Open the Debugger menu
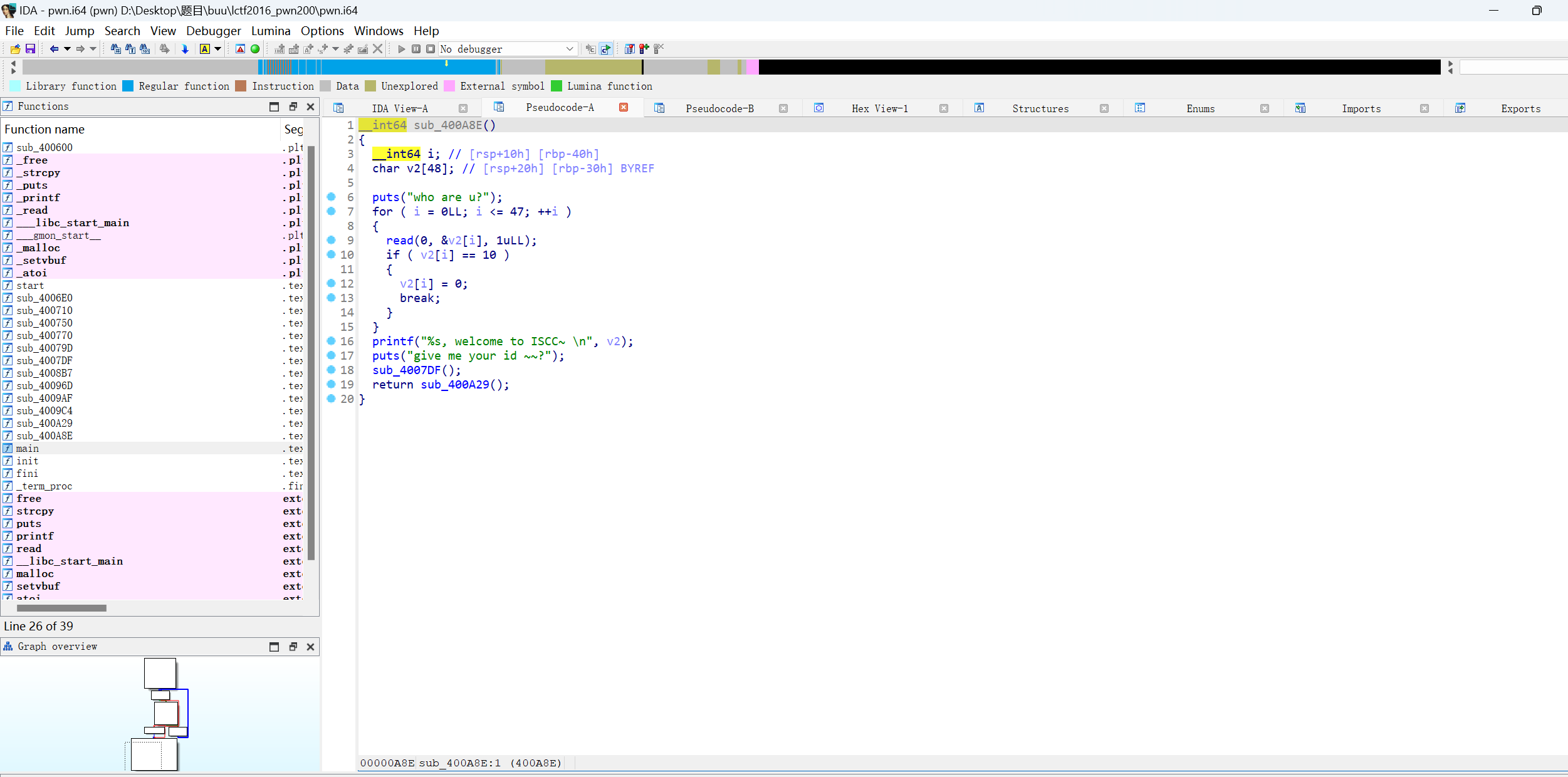 click(214, 31)
